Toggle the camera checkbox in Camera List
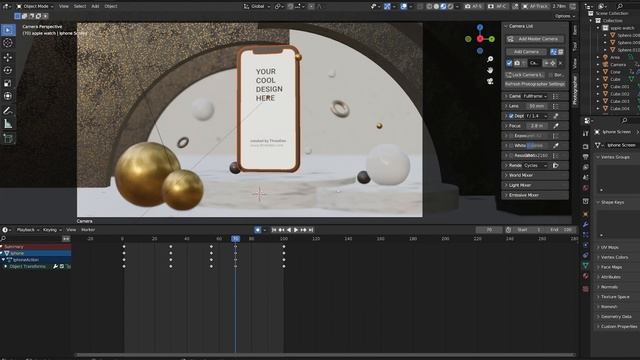The width and height of the screenshot is (640, 360). tap(509, 63)
